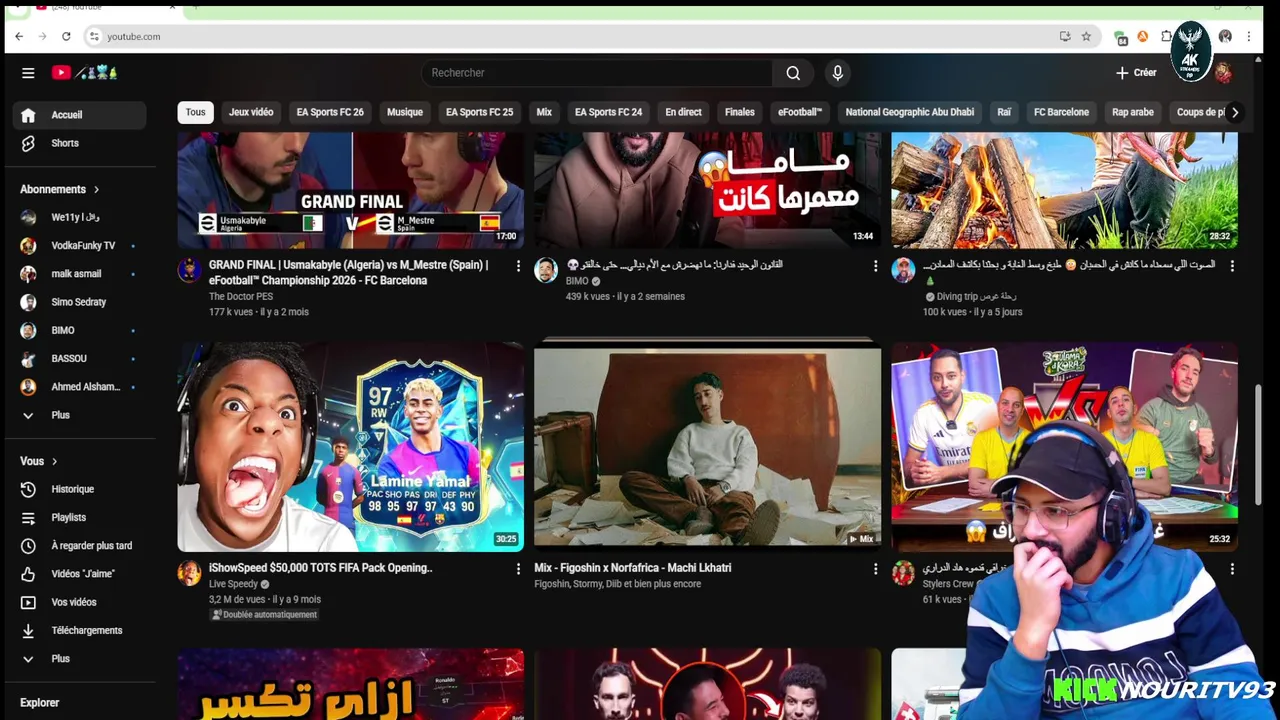Open Ahmed Alsham... subscription
The image size is (1280, 720).
[x=80, y=387]
